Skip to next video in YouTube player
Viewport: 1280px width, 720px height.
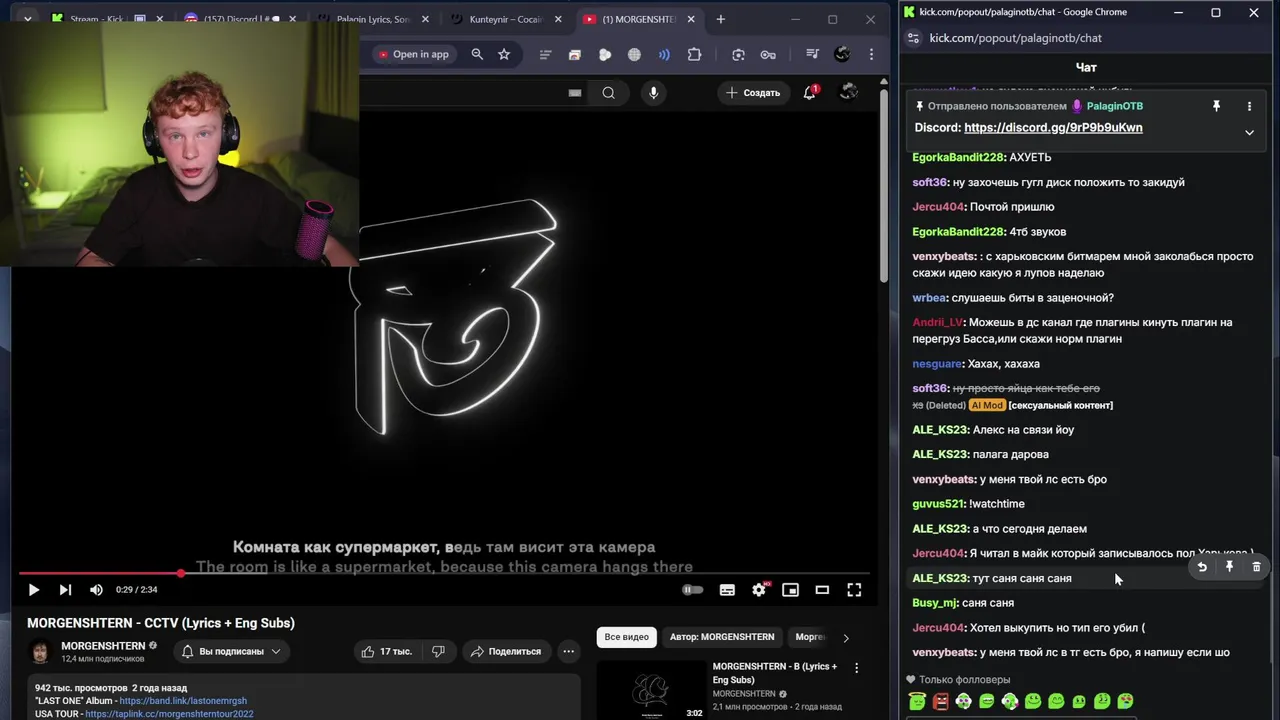click(x=65, y=590)
